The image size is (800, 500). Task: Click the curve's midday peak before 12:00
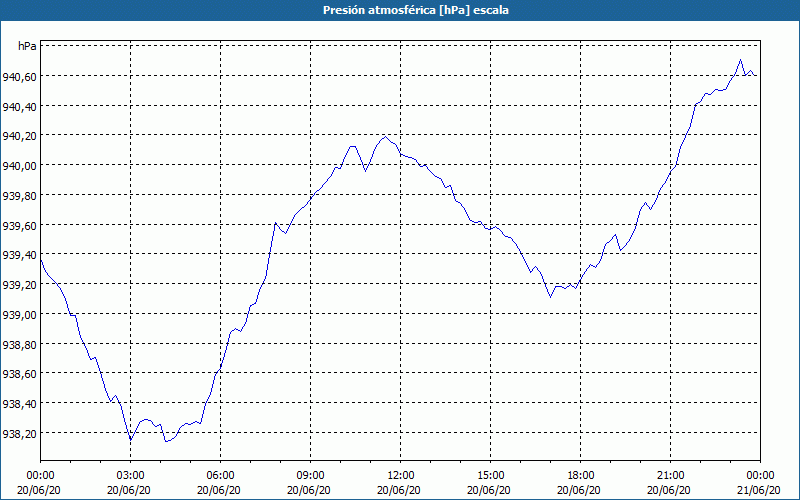pos(385,136)
